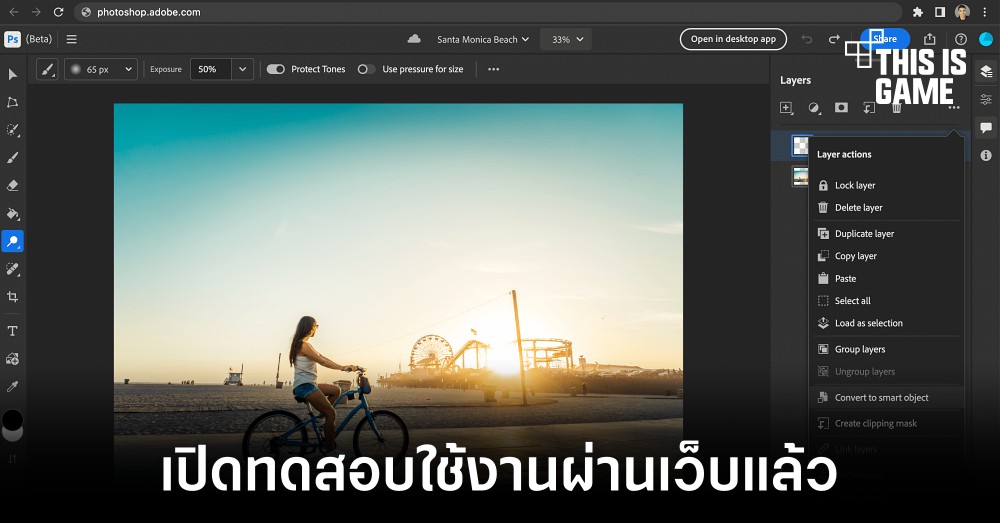Click the adjustment layer half-circle icon

pyautogui.click(x=814, y=108)
